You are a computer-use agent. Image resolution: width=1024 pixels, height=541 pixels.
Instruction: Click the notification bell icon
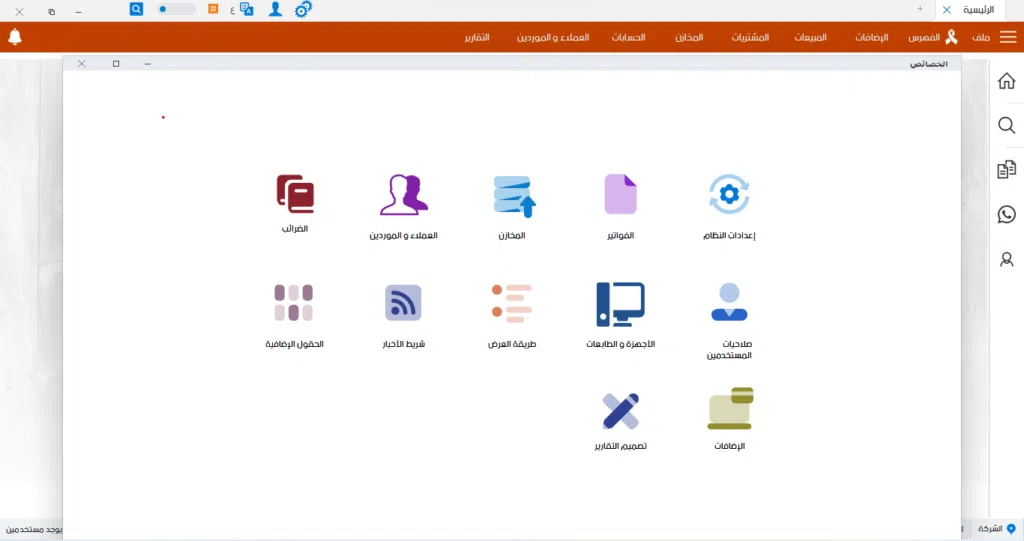[15, 37]
